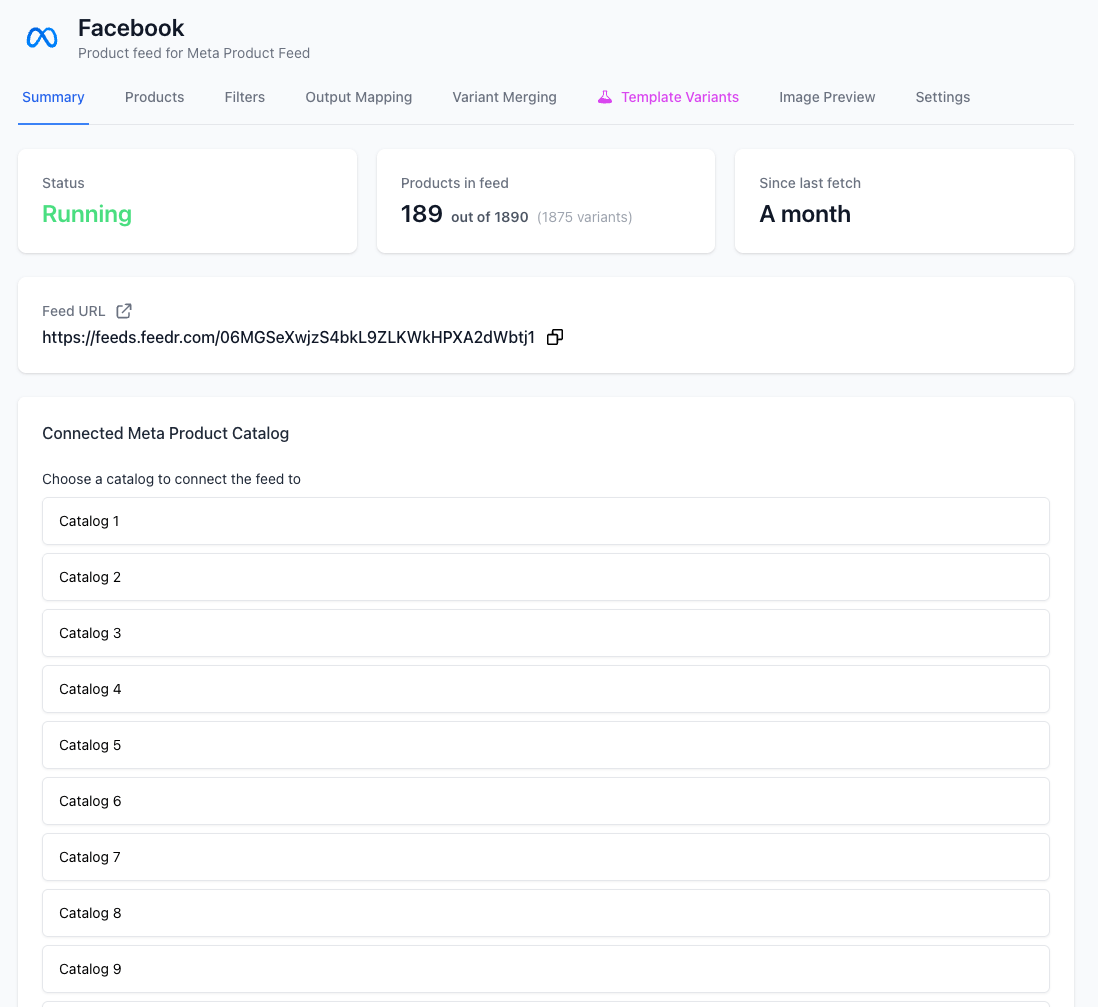This screenshot has height=1007, width=1098.
Task: Pick Catalog 3 option
Action: [545, 633]
